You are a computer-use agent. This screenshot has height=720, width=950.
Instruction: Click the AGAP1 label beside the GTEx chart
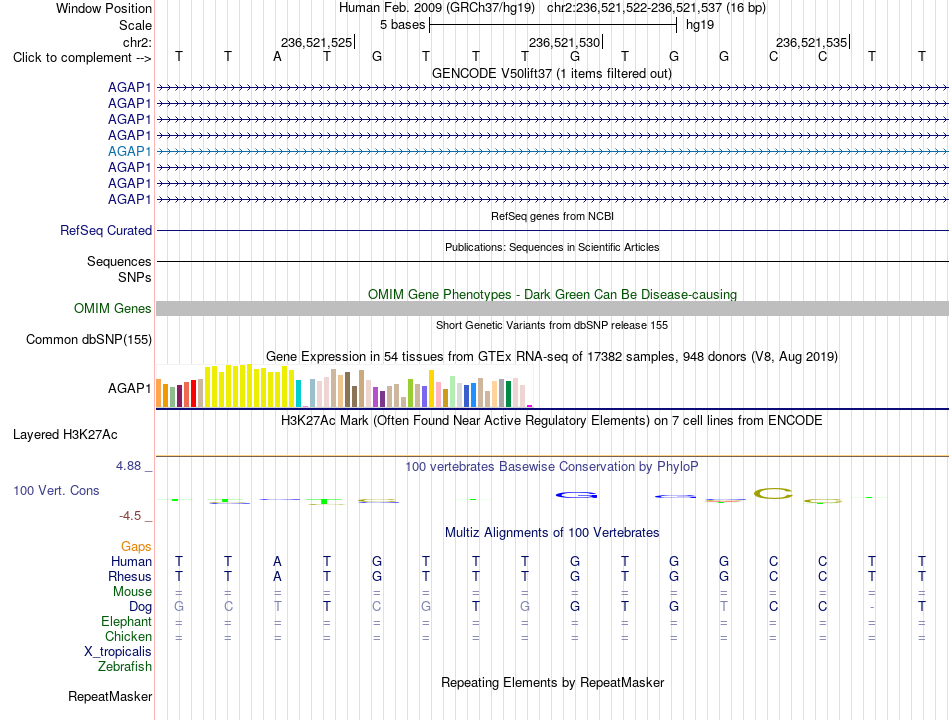(130, 388)
